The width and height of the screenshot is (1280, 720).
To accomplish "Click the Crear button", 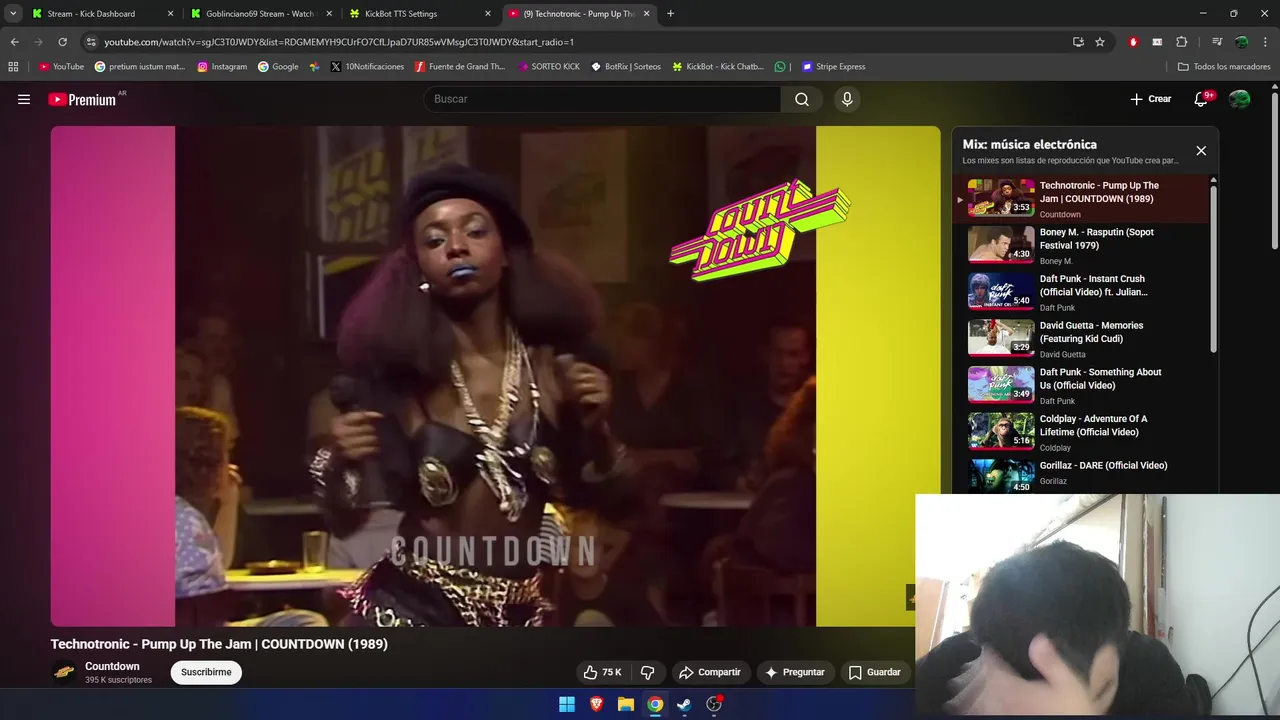I will point(1150,99).
